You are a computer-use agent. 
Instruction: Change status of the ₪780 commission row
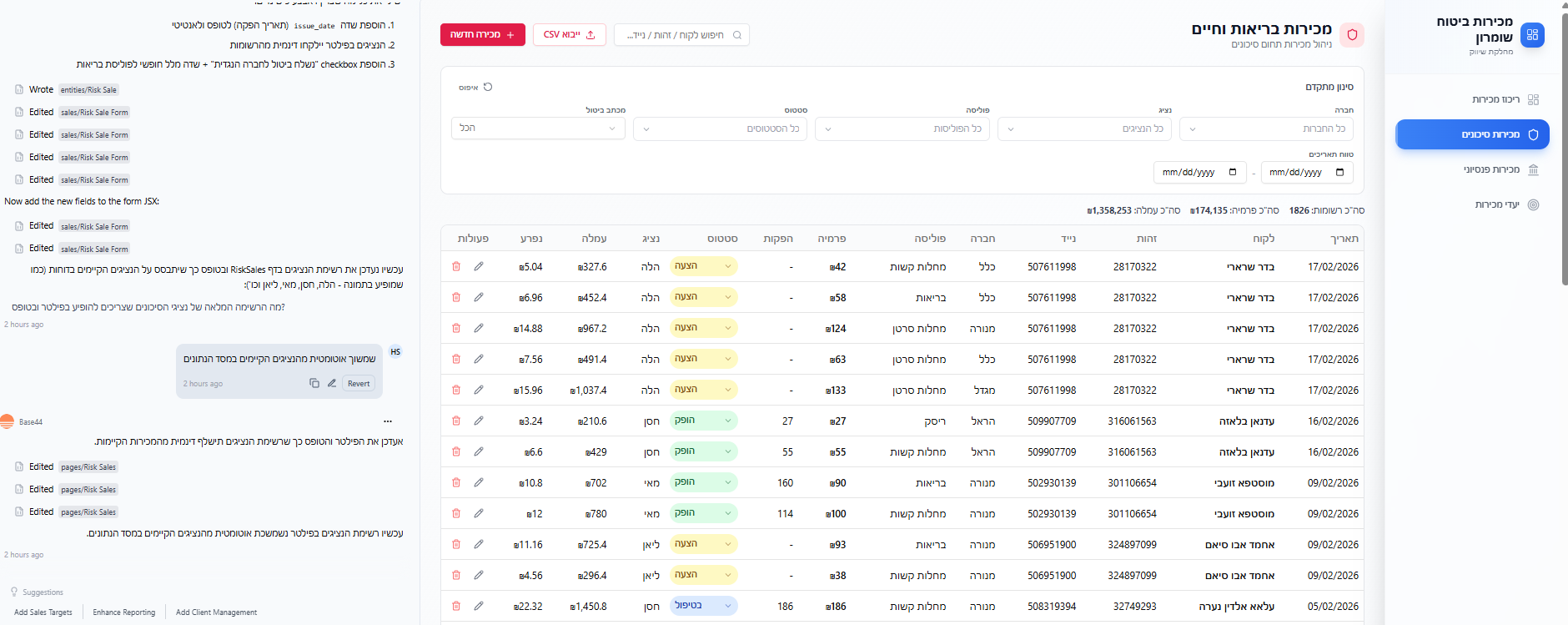(704, 513)
